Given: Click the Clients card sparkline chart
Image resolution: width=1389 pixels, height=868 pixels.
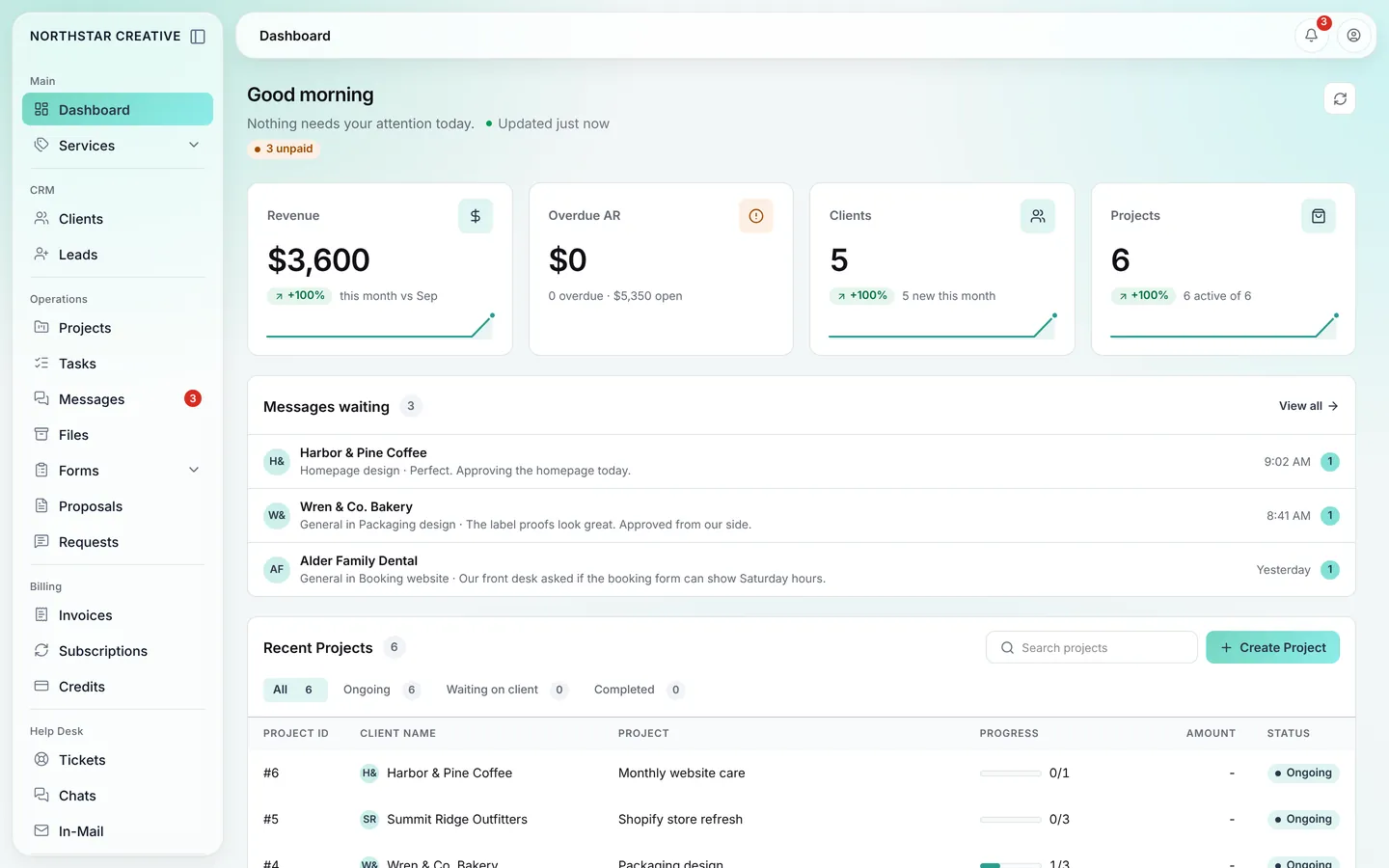Looking at the screenshot, I should coord(943,326).
